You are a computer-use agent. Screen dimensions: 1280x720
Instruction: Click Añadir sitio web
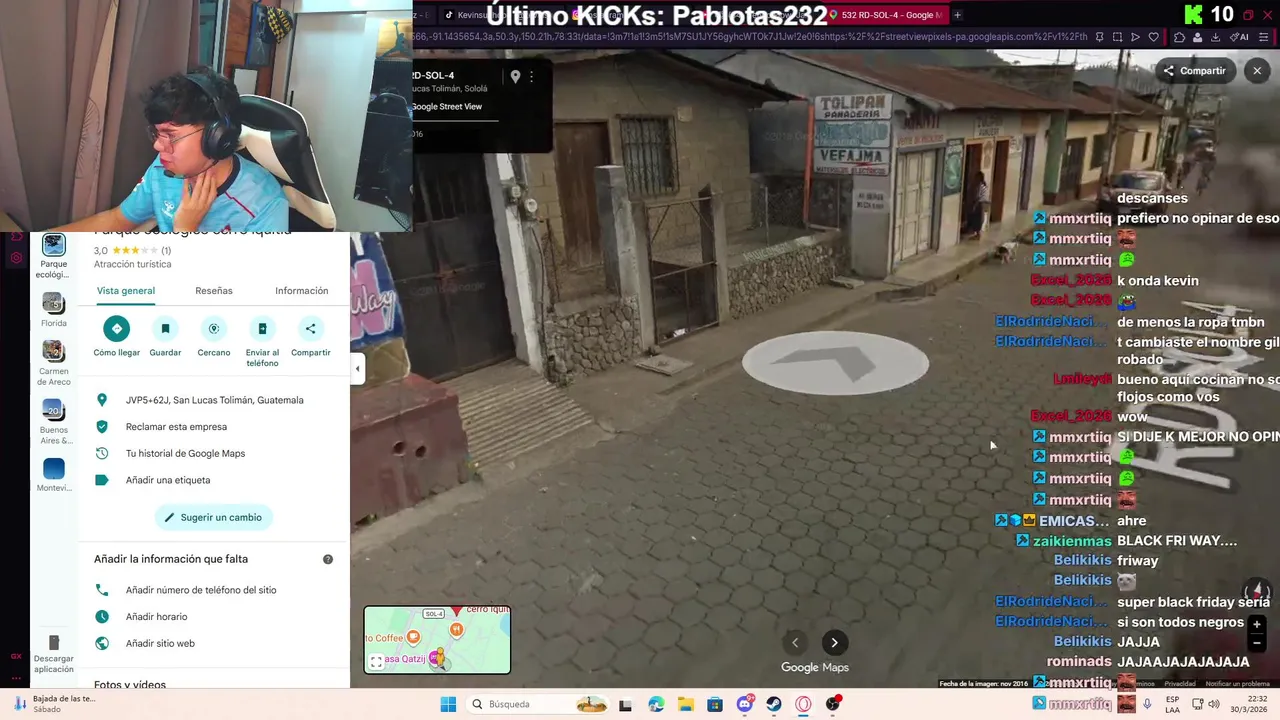click(214, 644)
